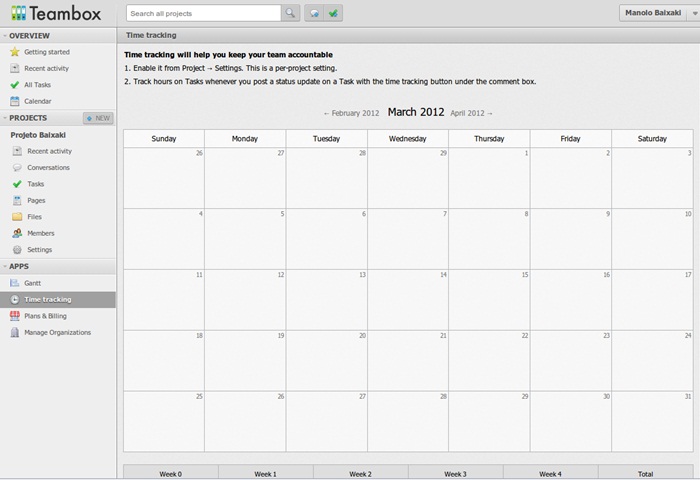The height and width of the screenshot is (480, 700).
Task: Open Plans & Billing in sidebar
Action: tap(45, 316)
